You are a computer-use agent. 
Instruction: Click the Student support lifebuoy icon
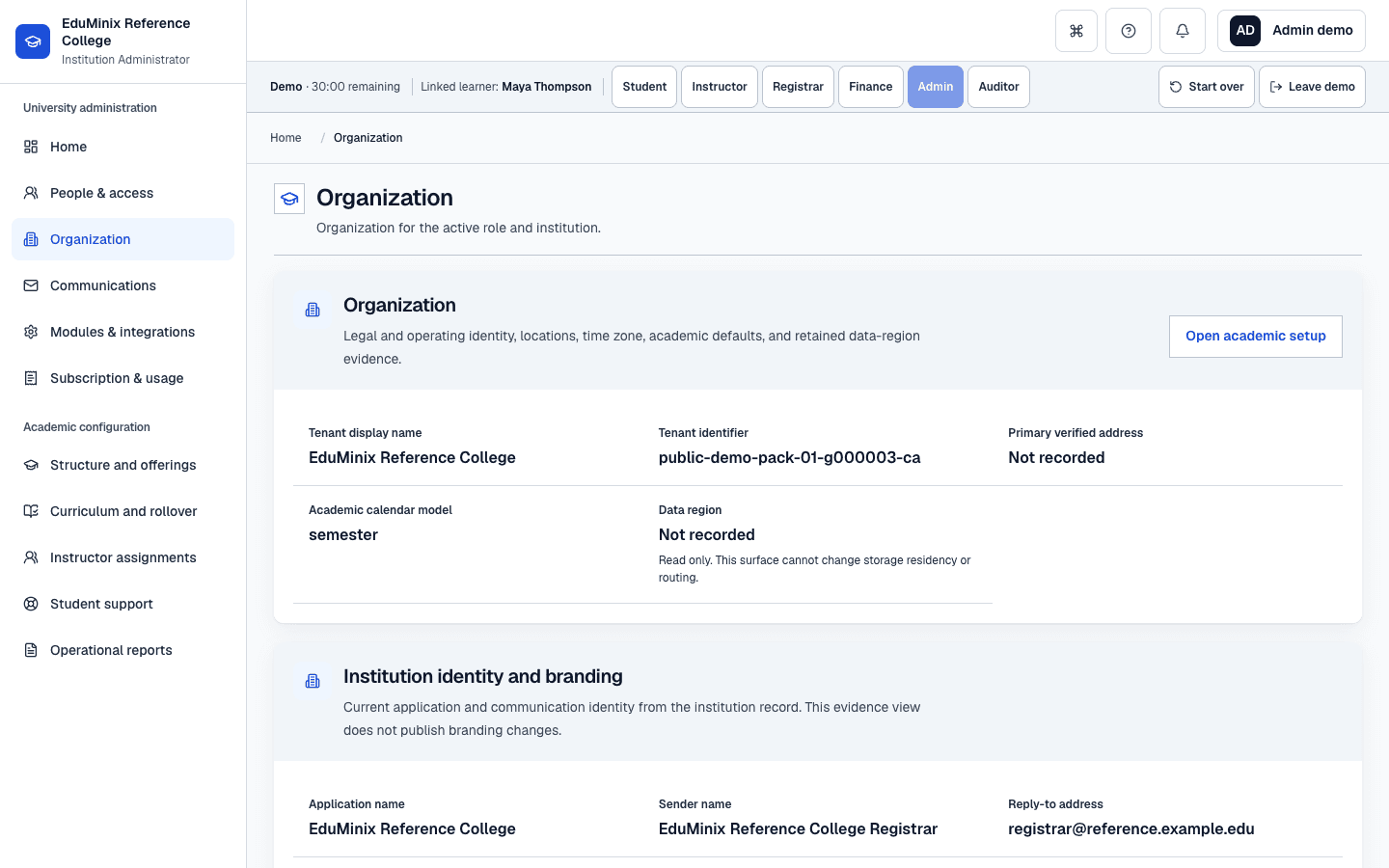pos(31,604)
